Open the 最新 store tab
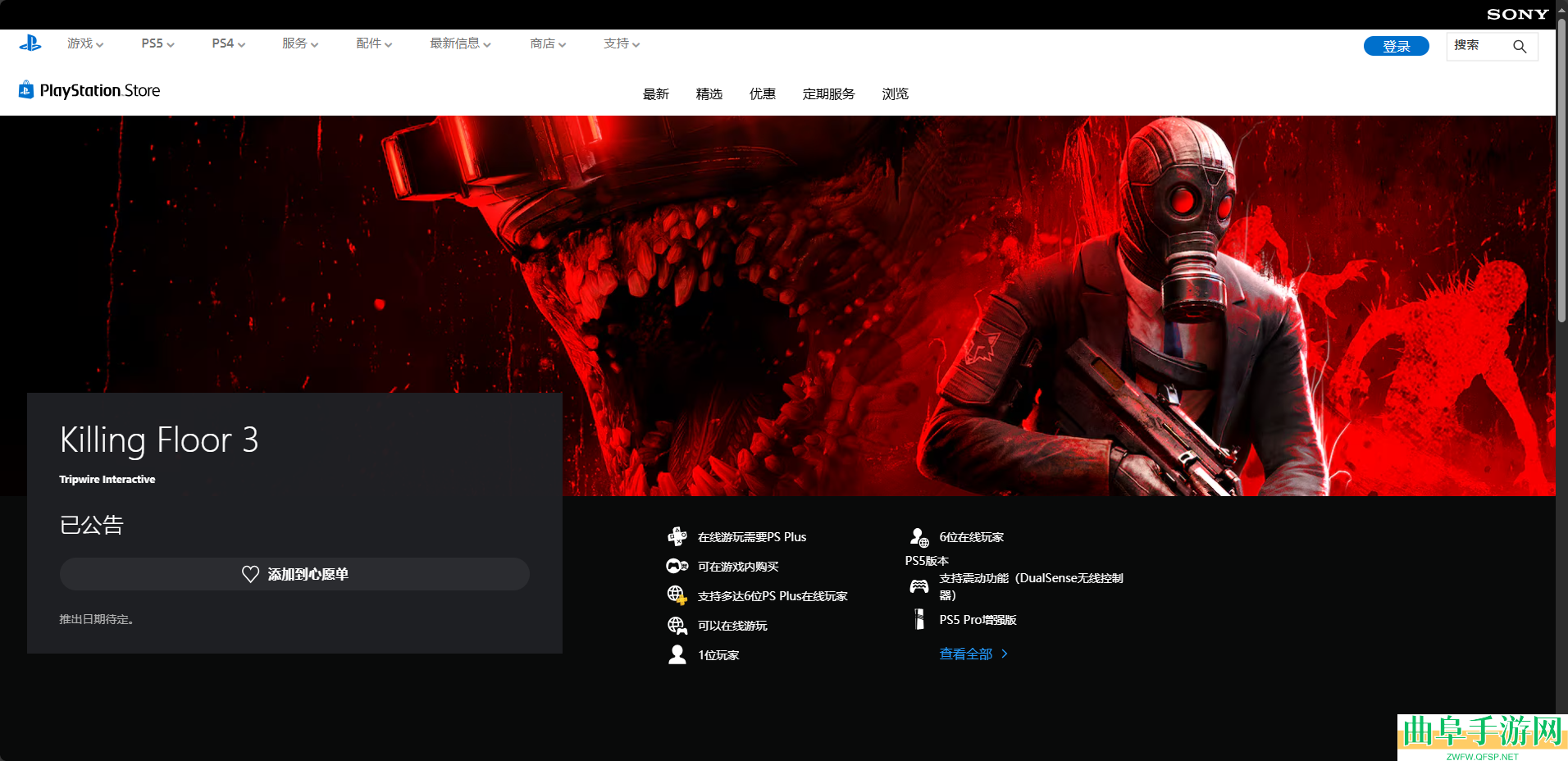The width and height of the screenshot is (1568, 761). click(x=656, y=94)
